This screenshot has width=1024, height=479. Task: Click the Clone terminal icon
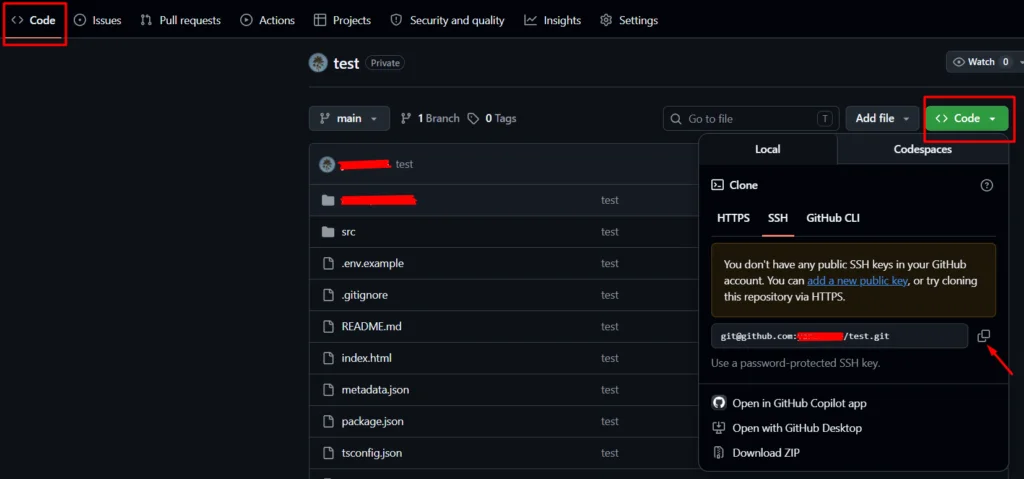pyautogui.click(x=717, y=185)
